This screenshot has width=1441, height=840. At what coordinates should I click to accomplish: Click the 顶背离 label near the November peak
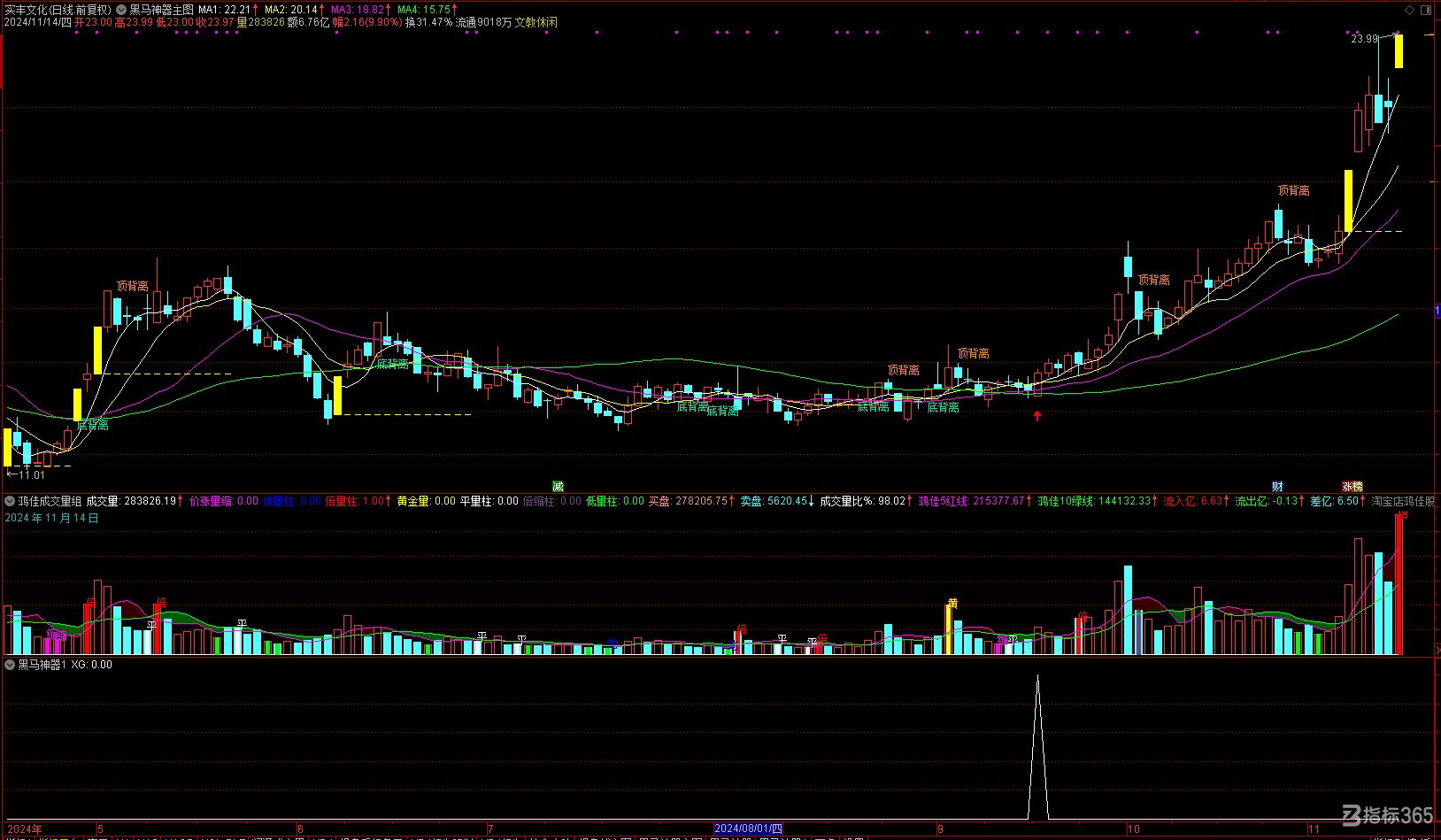(1293, 190)
